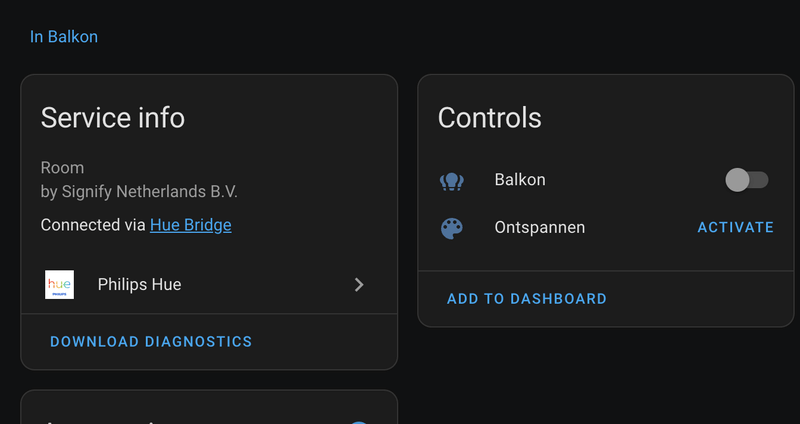
Task: Click the Ontspannen scene palette icon
Action: click(452, 228)
